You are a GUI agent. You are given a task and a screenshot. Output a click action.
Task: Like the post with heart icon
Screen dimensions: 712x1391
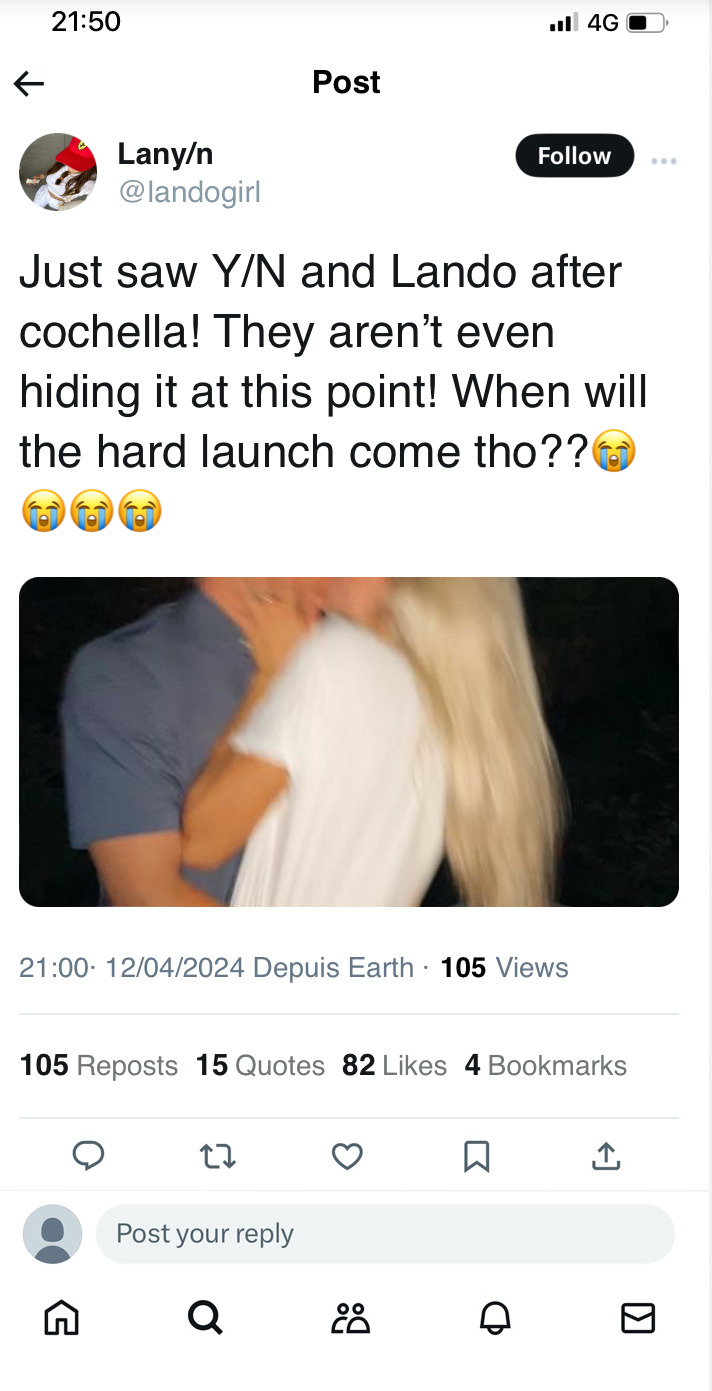[347, 1156]
